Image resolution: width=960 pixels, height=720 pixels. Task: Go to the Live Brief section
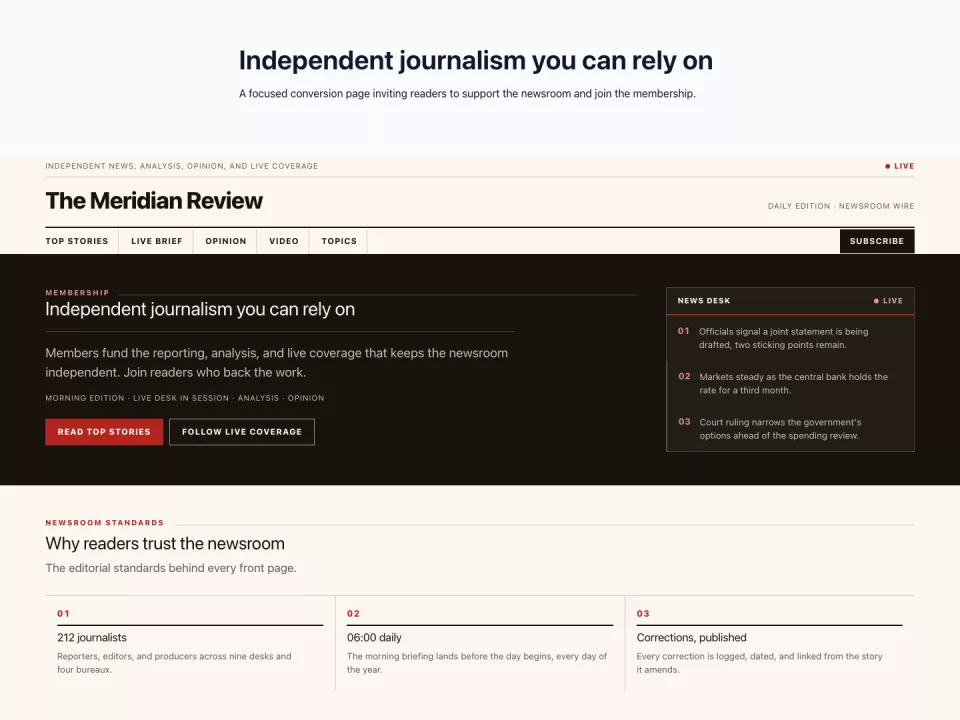coord(157,241)
